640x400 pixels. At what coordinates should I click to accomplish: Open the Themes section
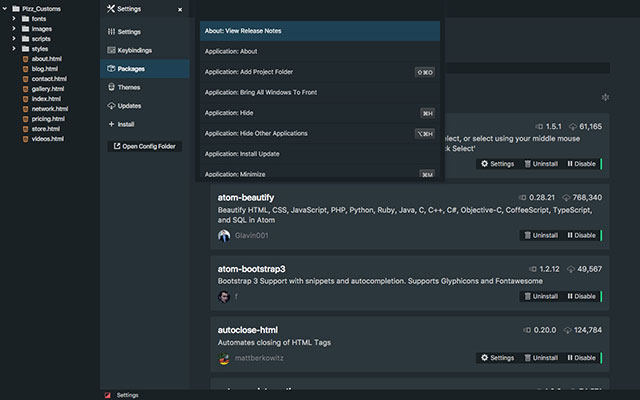coord(144,87)
